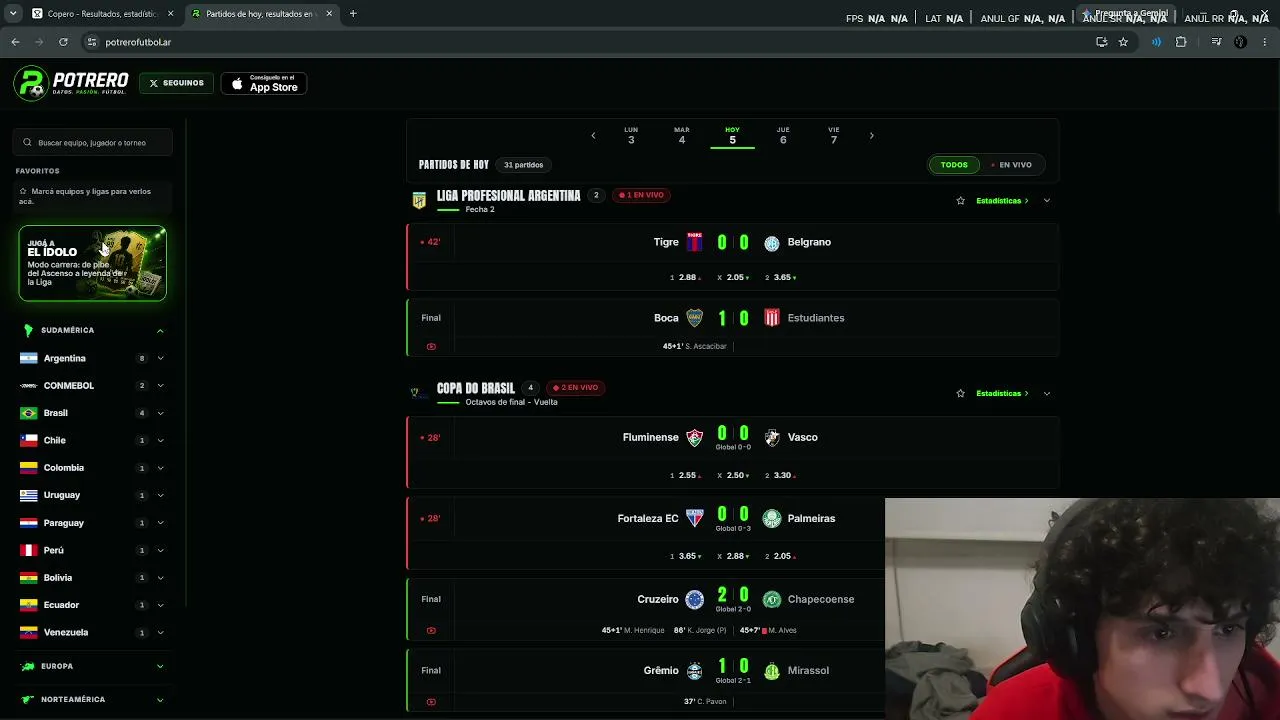Select the JUE 6 date tab
This screenshot has width=1280, height=720.
pos(783,136)
